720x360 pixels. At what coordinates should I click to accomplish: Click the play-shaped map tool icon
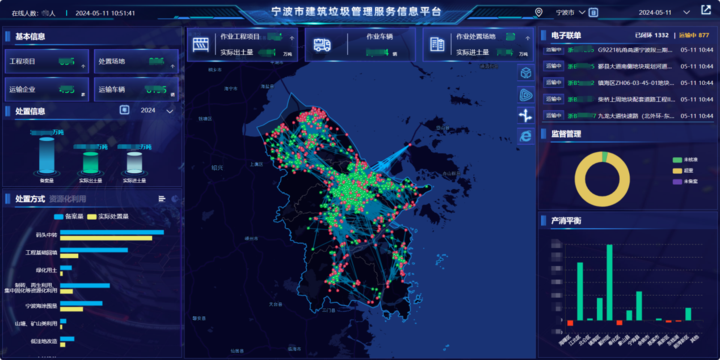pos(526,94)
